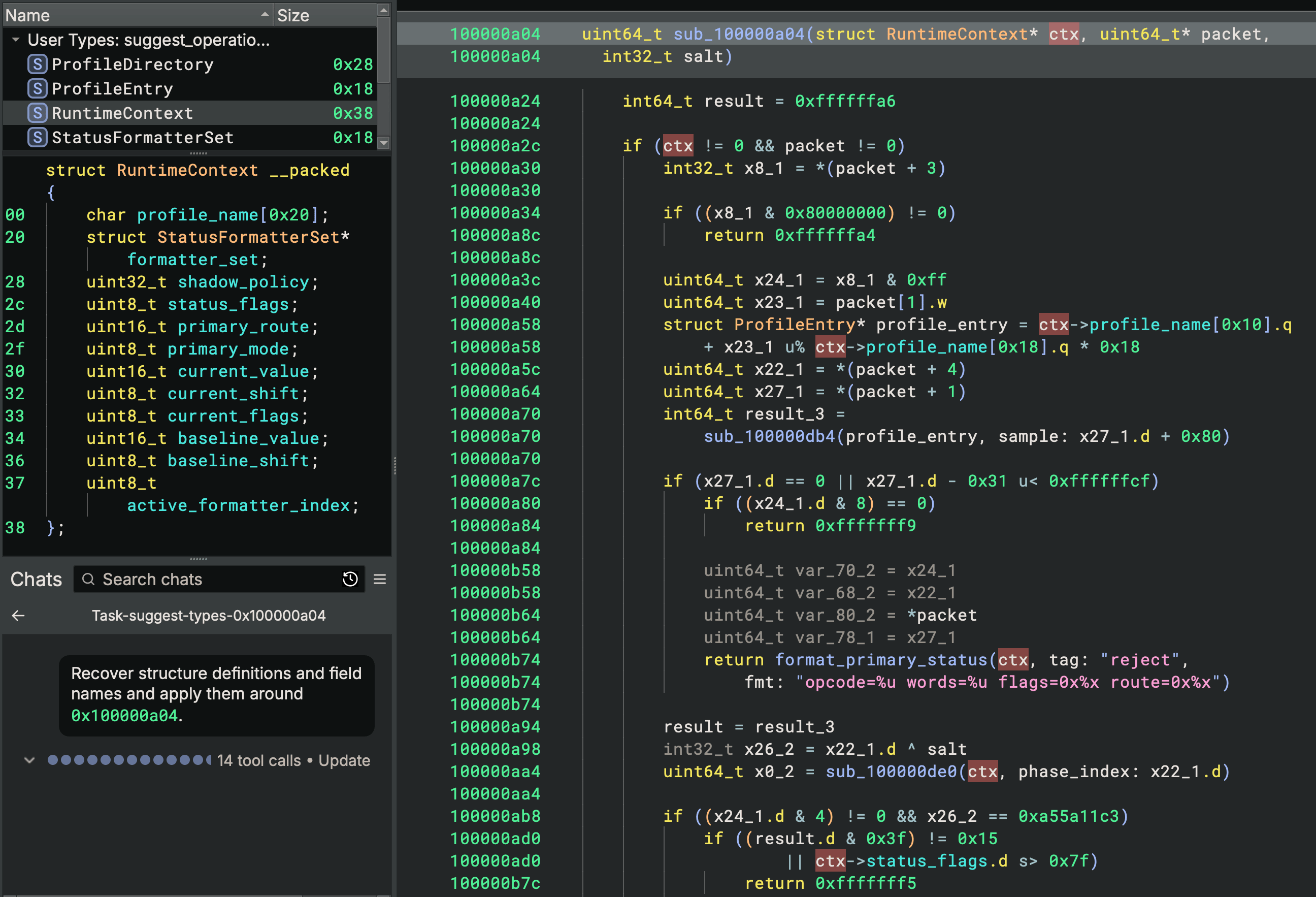Click the types list scrollbar up arrow
Viewport: 1316px width, 897px height.
tap(383, 10)
